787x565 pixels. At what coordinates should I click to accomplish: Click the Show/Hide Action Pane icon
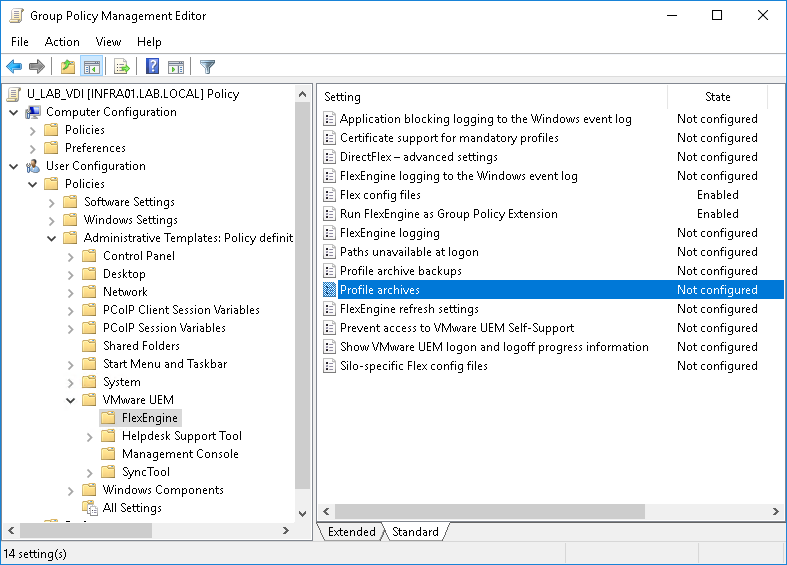click(176, 67)
